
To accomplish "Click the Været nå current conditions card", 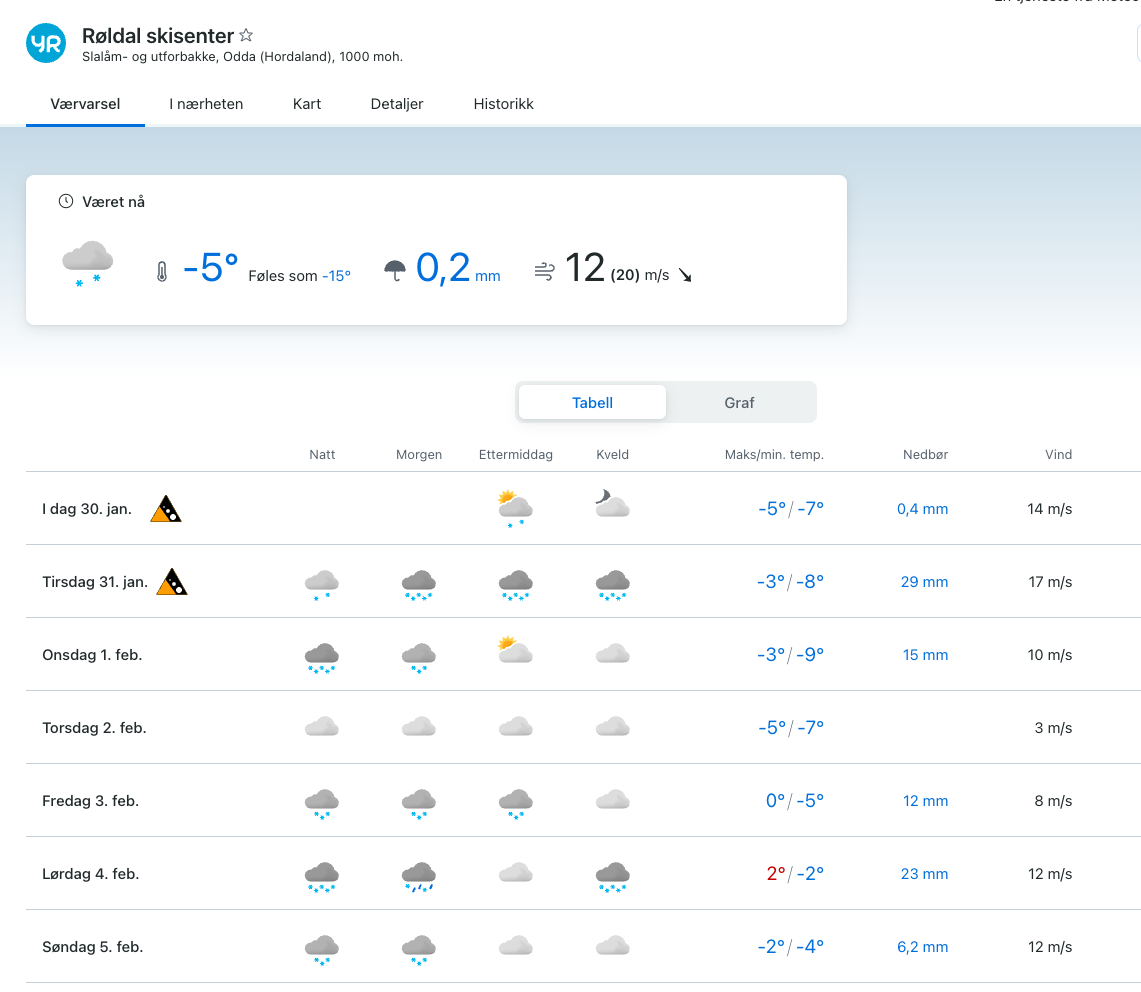I will (x=436, y=250).
